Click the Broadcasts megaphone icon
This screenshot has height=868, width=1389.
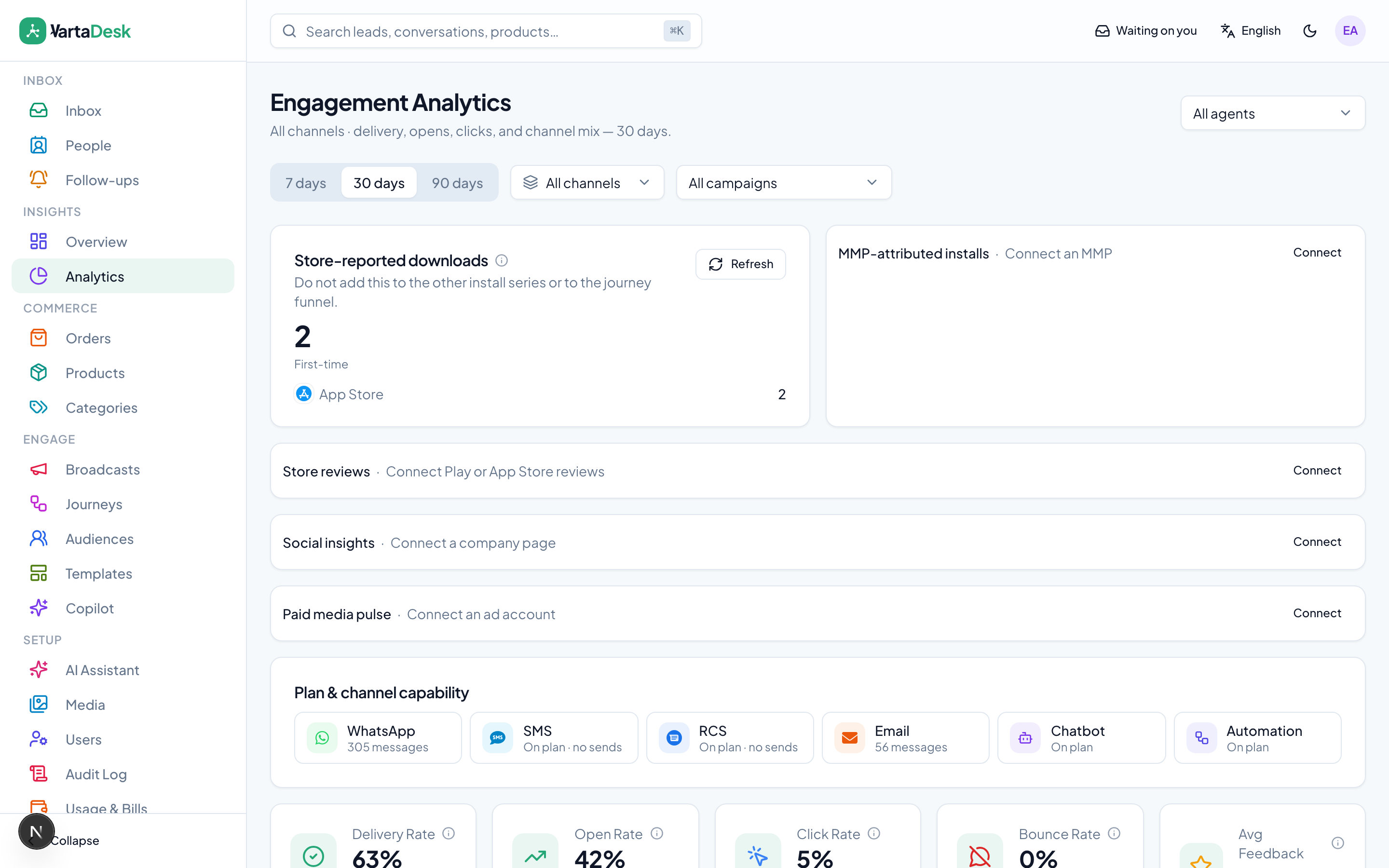click(39, 470)
